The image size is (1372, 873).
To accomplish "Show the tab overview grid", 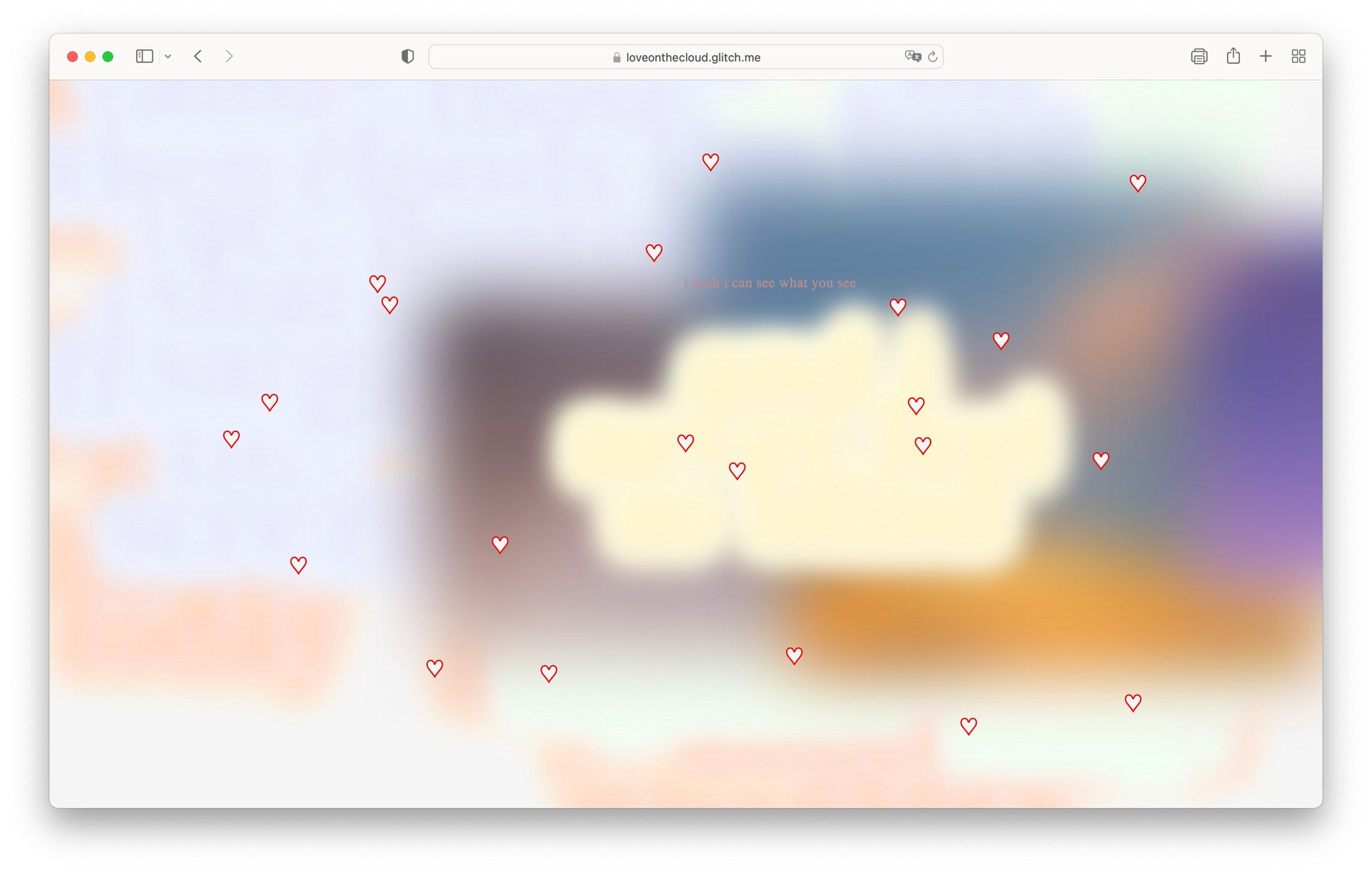I will click(1298, 56).
